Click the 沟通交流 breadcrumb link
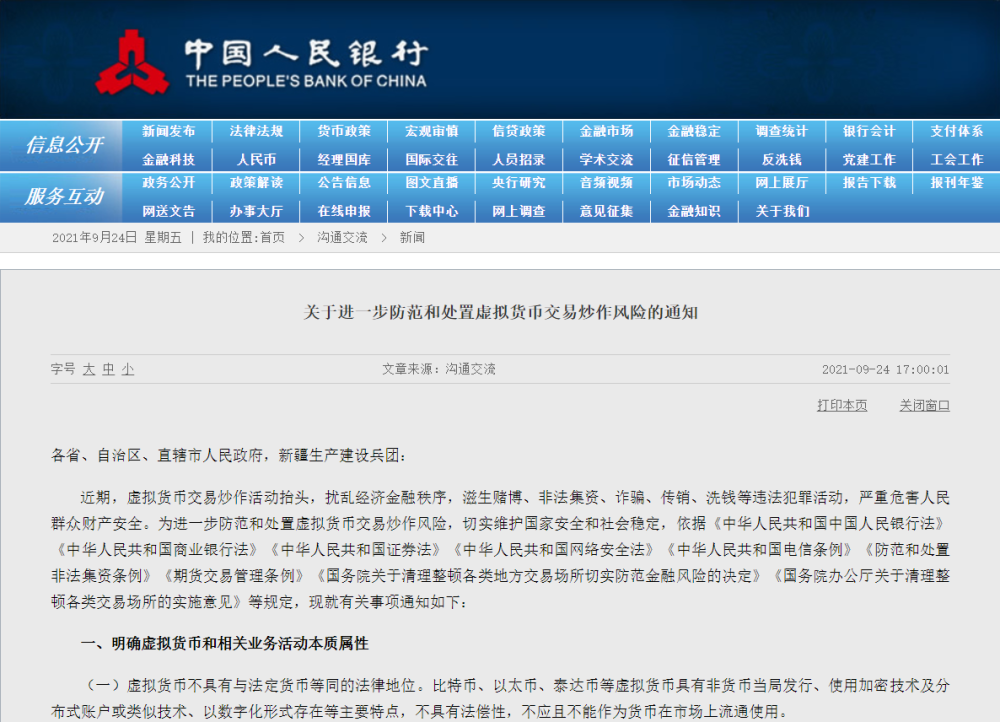This screenshot has height=722, width=1000. [x=342, y=238]
